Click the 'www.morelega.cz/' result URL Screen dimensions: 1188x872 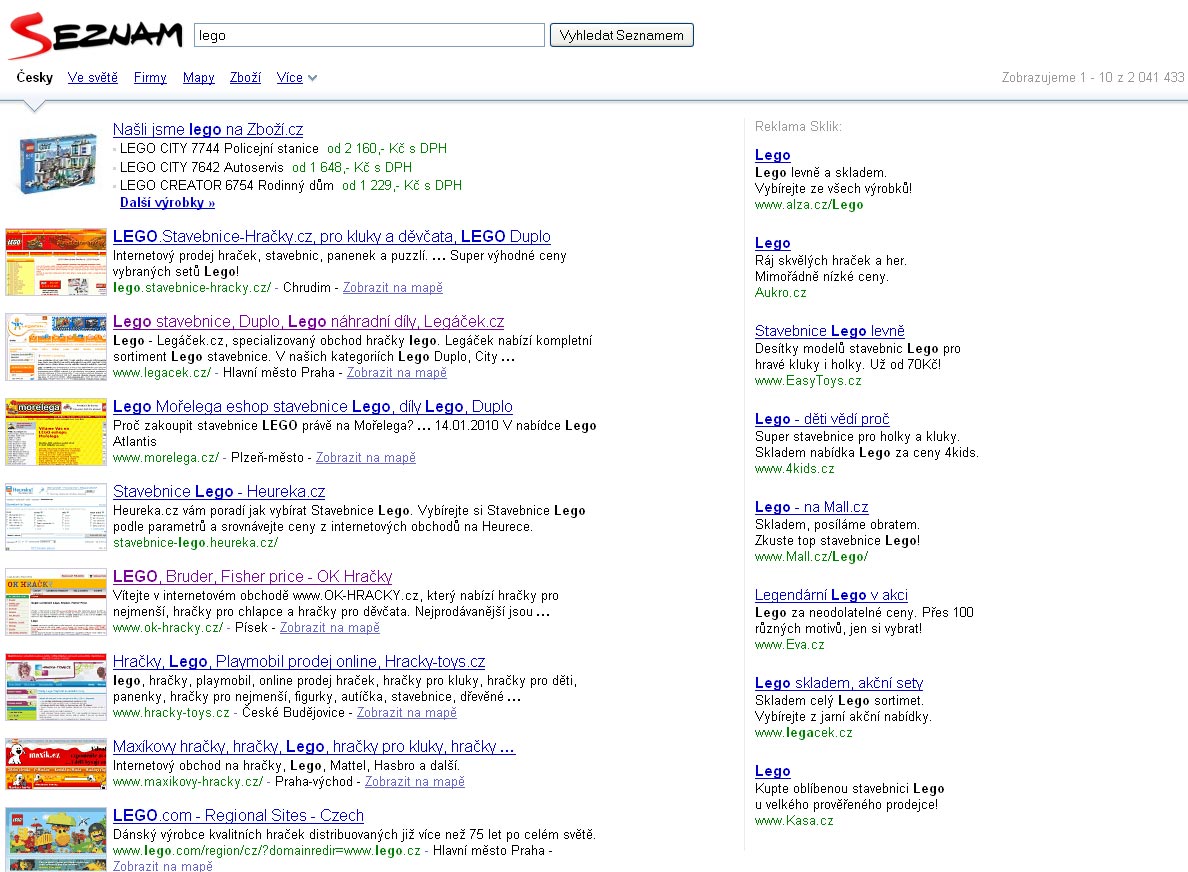(166, 458)
